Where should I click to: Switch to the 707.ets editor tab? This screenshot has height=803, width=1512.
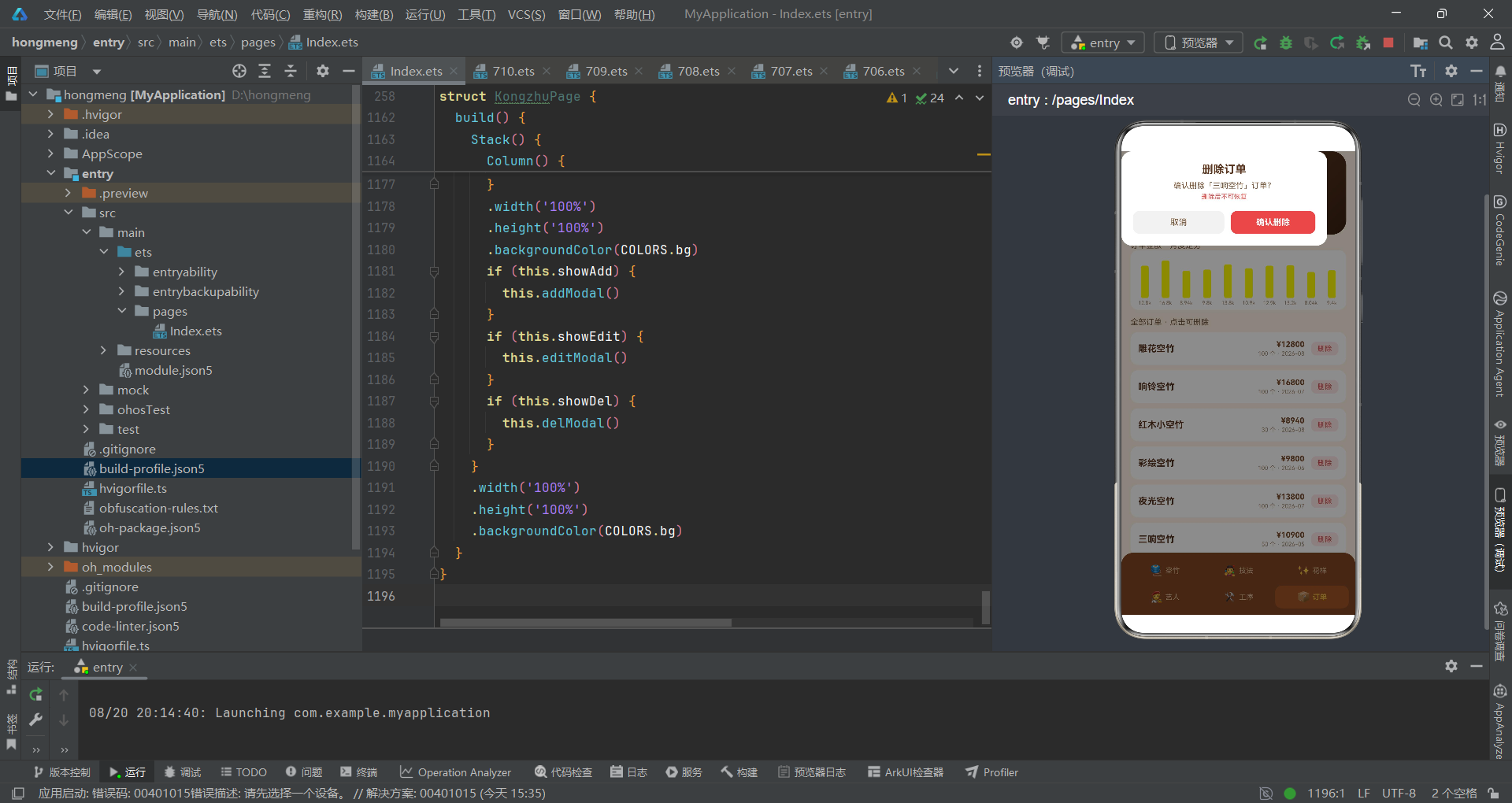(791, 71)
